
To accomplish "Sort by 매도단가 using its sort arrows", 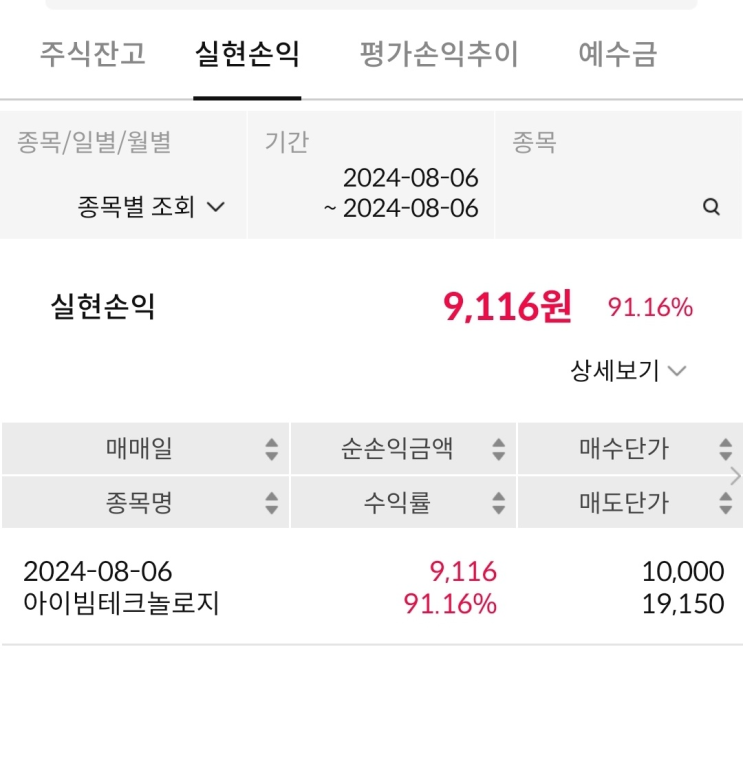I will click(725, 503).
